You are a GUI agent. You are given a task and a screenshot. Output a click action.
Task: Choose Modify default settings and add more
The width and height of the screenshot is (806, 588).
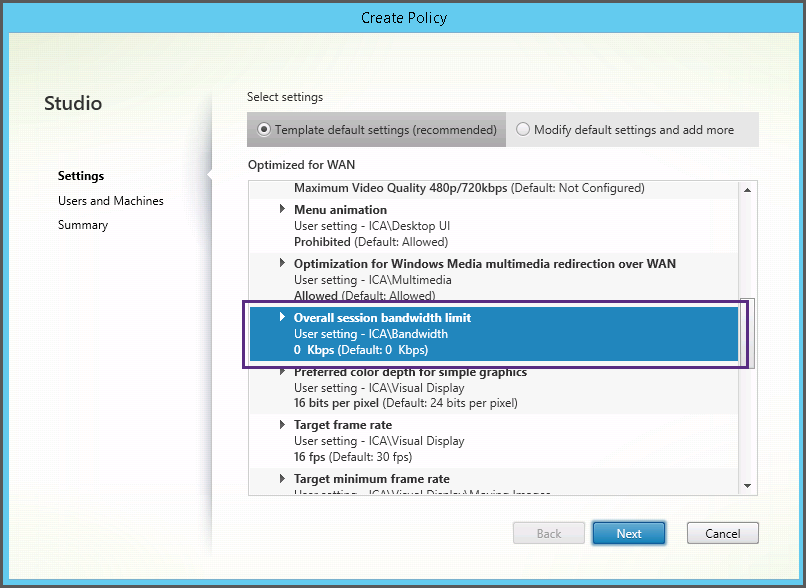(523, 130)
